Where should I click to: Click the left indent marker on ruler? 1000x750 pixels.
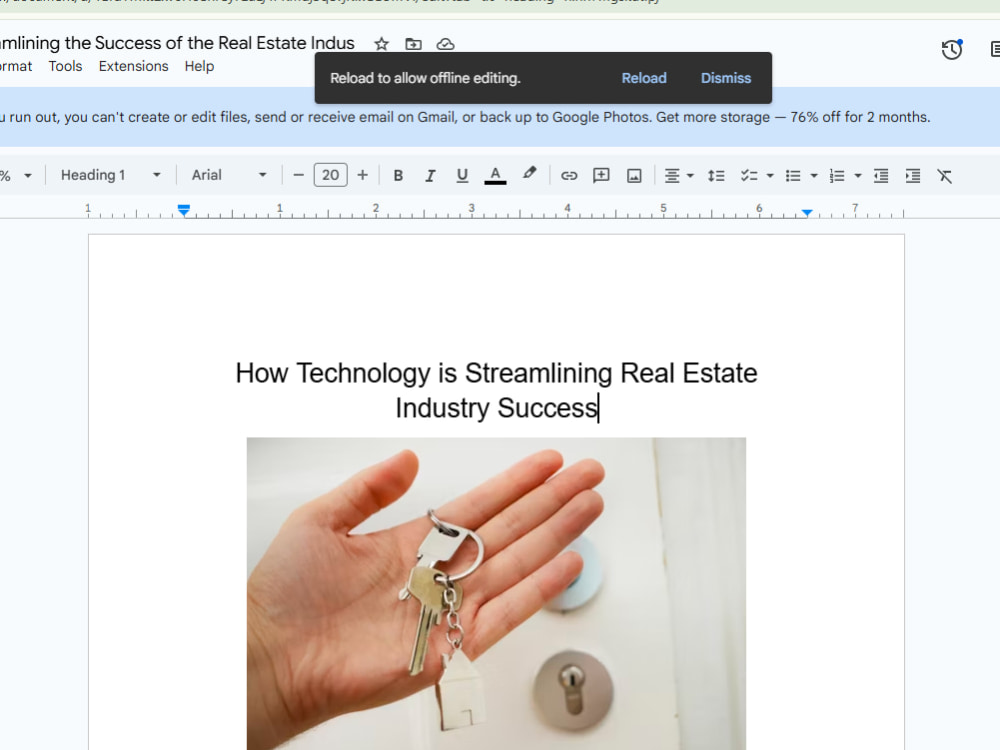[184, 210]
